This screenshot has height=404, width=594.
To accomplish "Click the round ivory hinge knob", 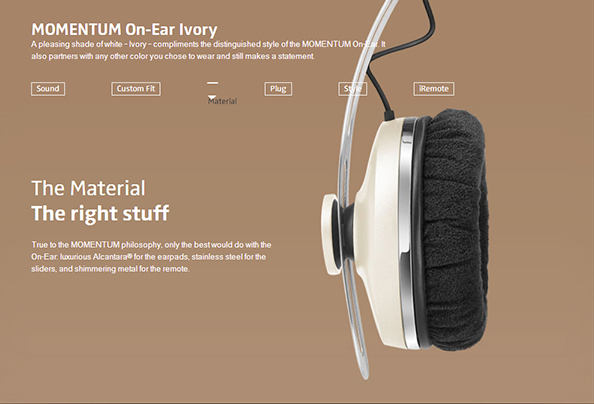I will pyautogui.click(x=330, y=234).
